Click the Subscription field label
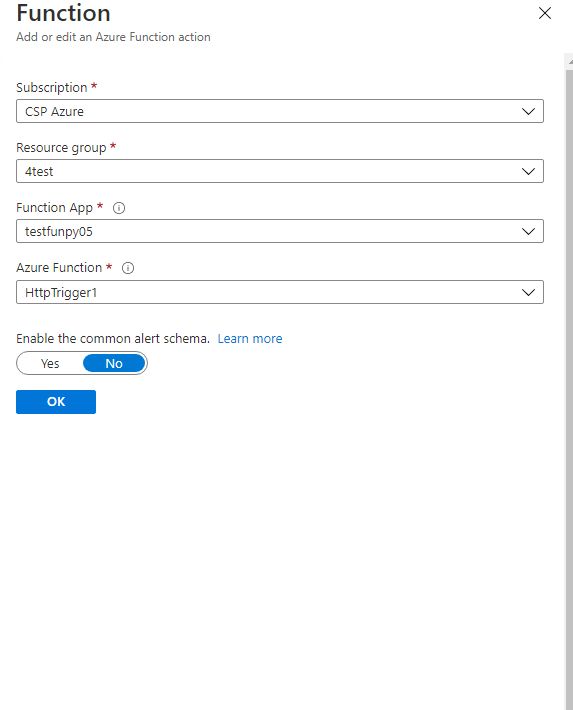Image resolution: width=573 pixels, height=710 pixels. point(52,87)
